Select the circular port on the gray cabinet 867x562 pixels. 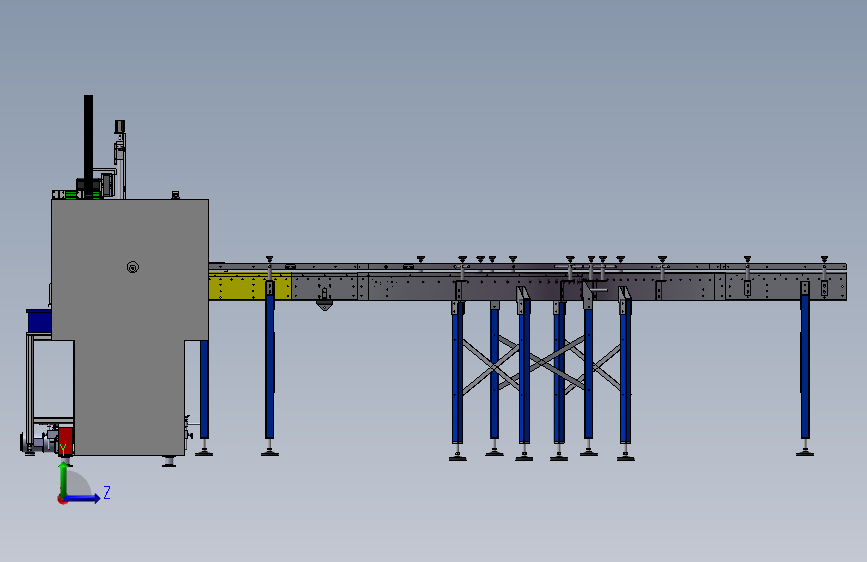[x=133, y=268]
